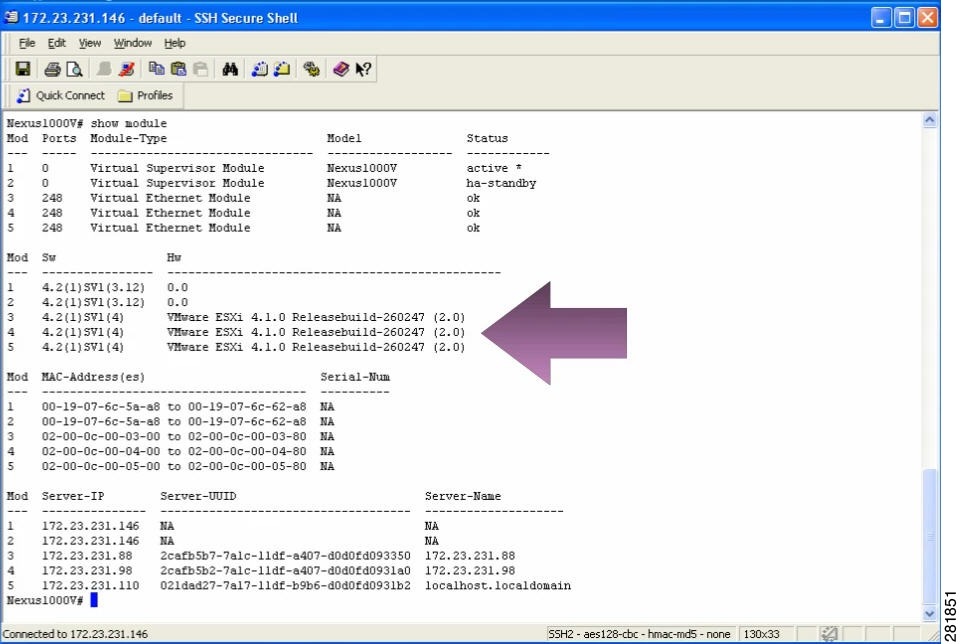
Task: Open the View menu
Action: (x=89, y=43)
